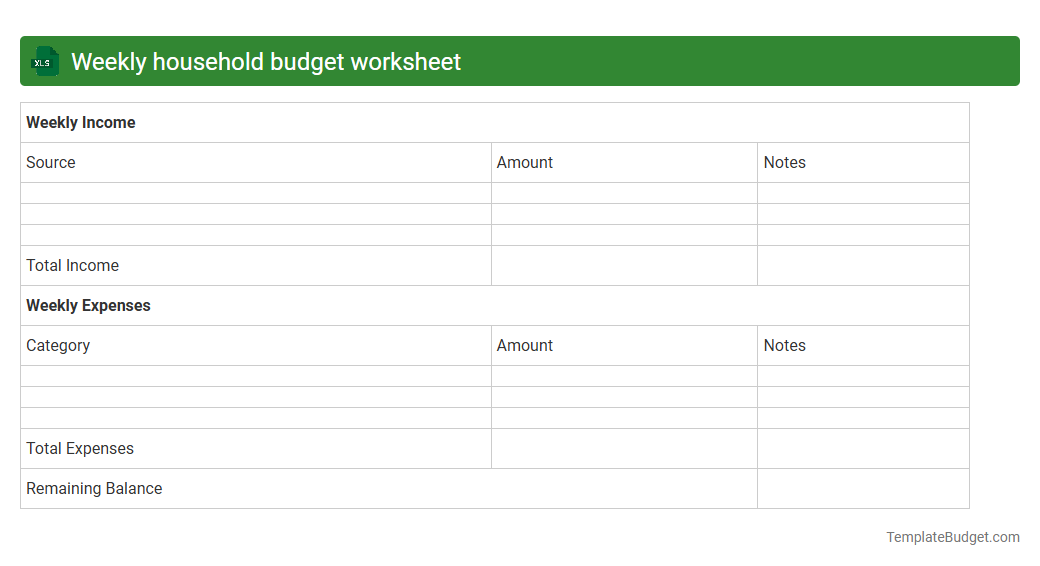Click the Amount header under Weekly Expenses
The width and height of the screenshot is (1040, 566).
point(624,346)
